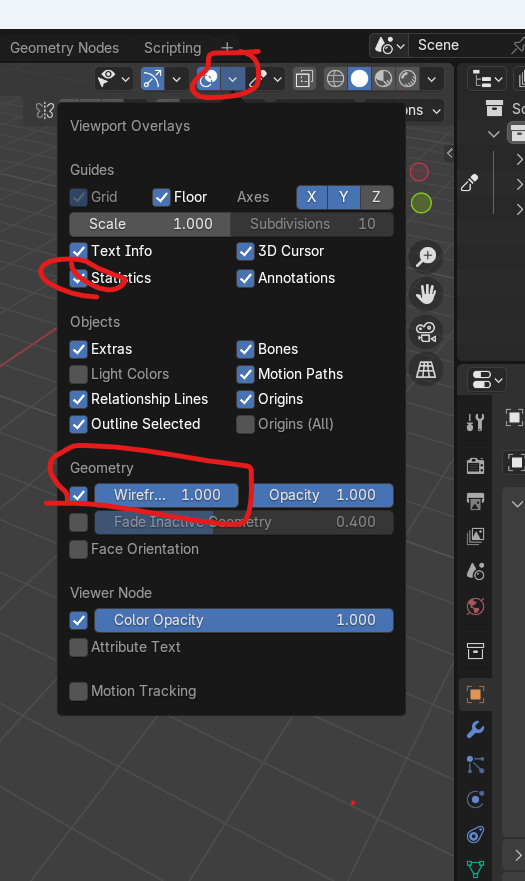The width and height of the screenshot is (525, 881).
Task: Toggle perspective/orthographic grid gizmo
Action: click(426, 370)
